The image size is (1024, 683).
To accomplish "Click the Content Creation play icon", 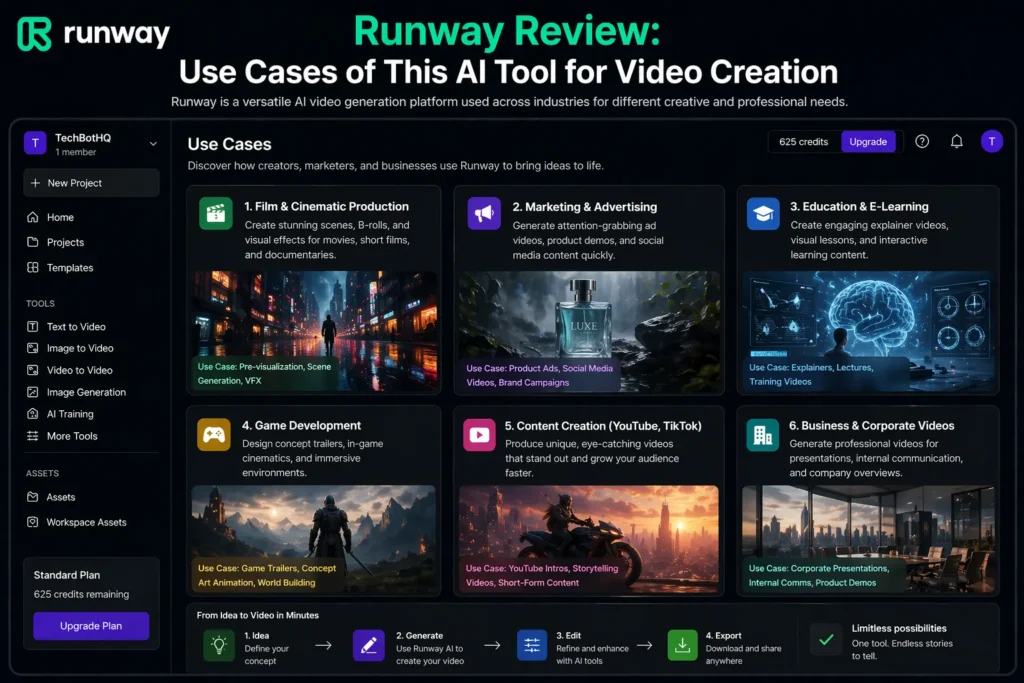I will [479, 434].
